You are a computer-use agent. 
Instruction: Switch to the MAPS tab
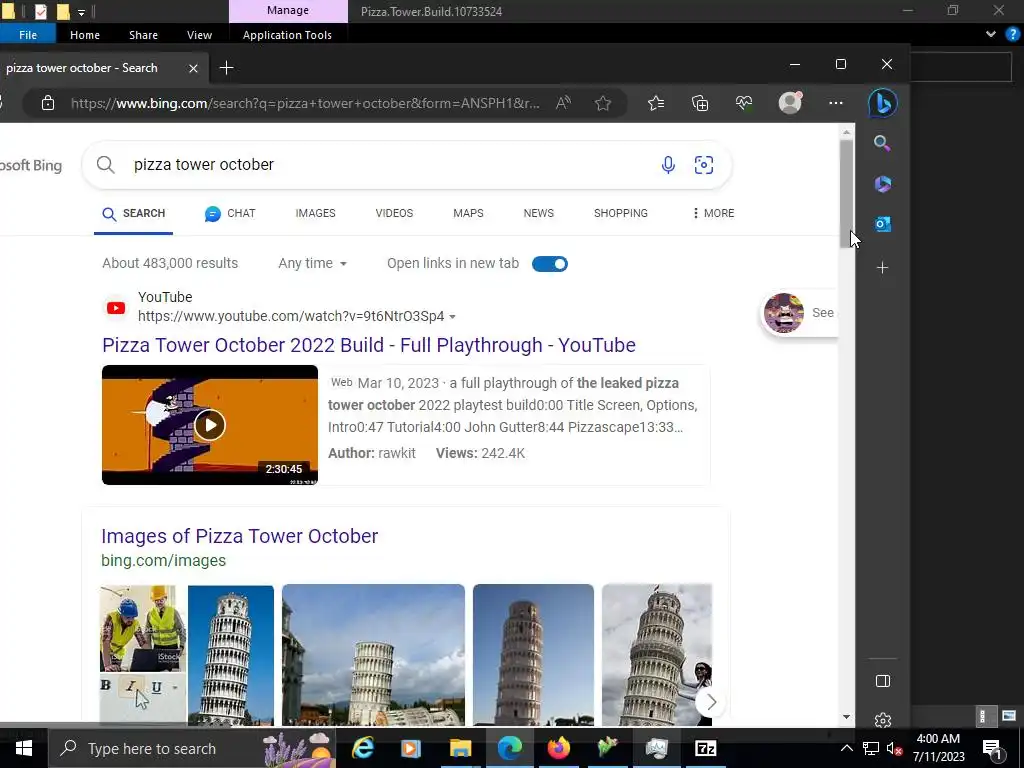468,213
